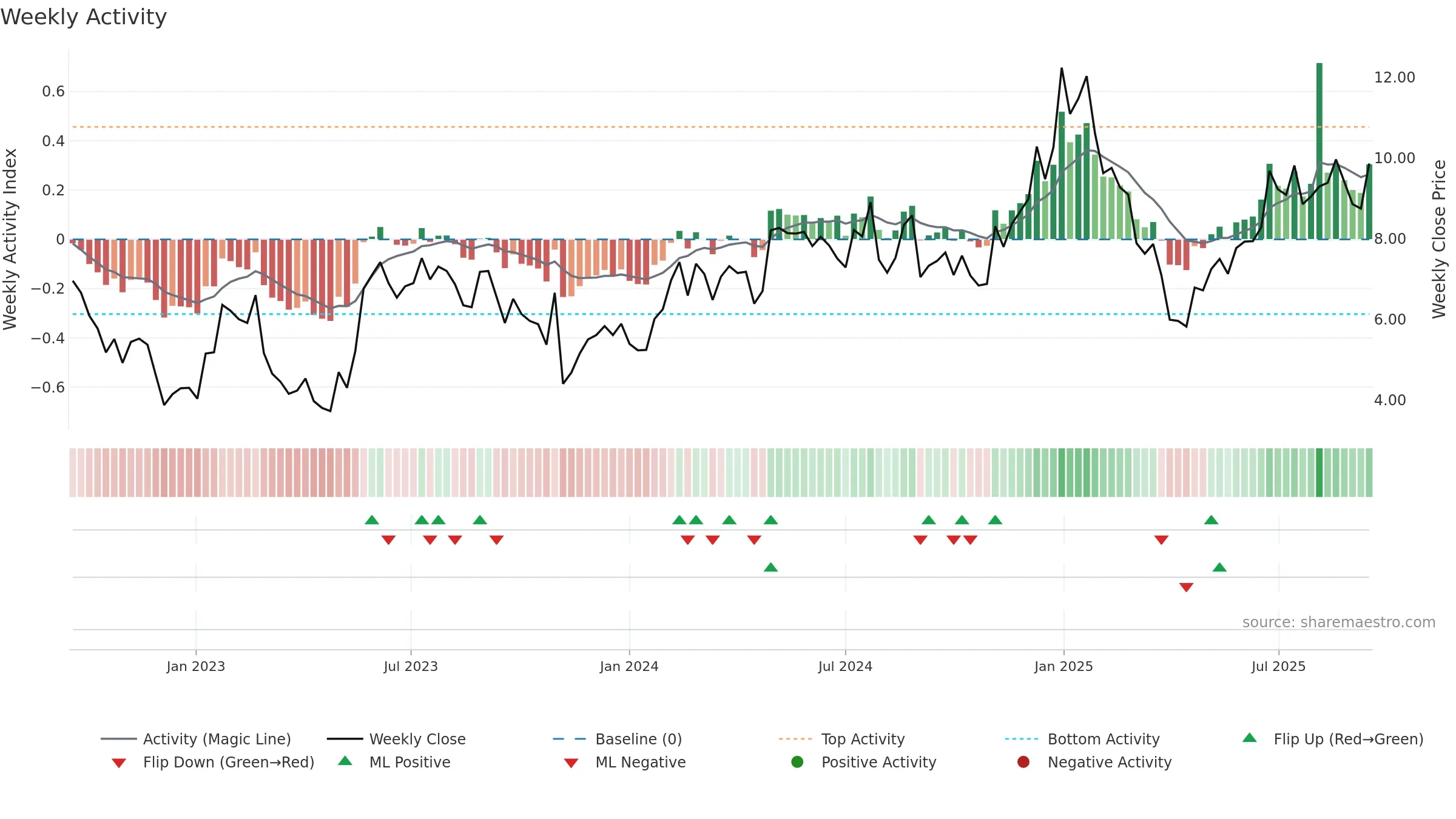
Task: Click the 12.00 price axis tick
Action: [x=1395, y=78]
